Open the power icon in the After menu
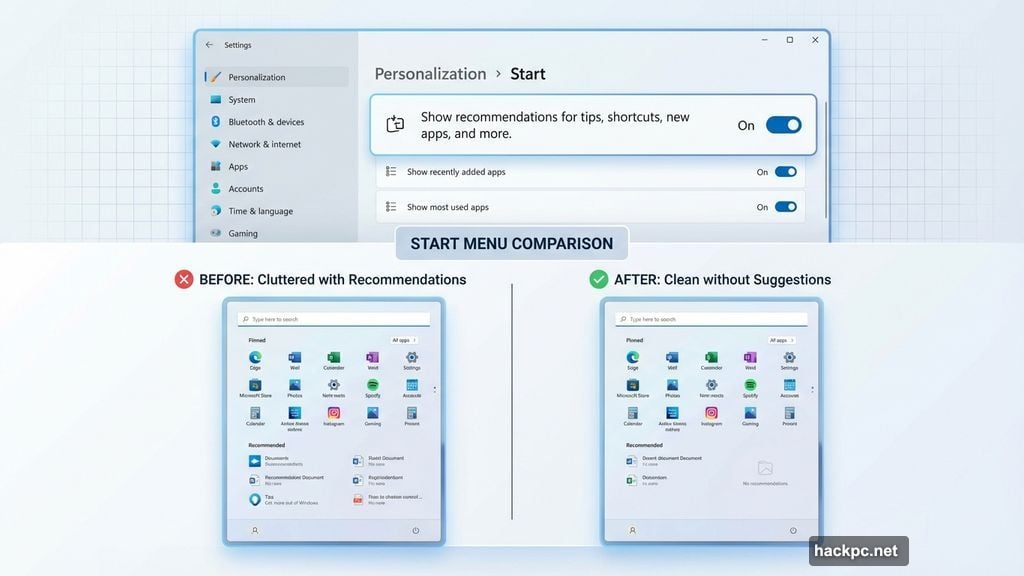The width and height of the screenshot is (1024, 576). [793, 531]
